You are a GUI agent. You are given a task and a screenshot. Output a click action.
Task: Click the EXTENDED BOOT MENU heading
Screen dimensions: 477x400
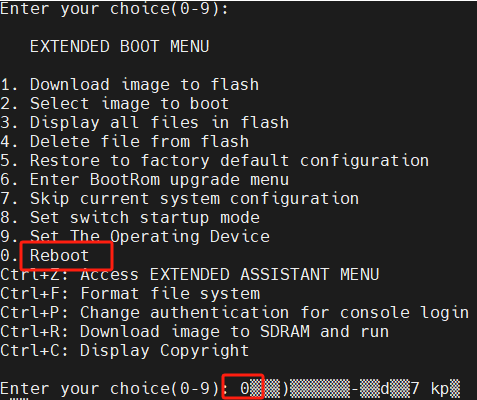tap(119, 46)
